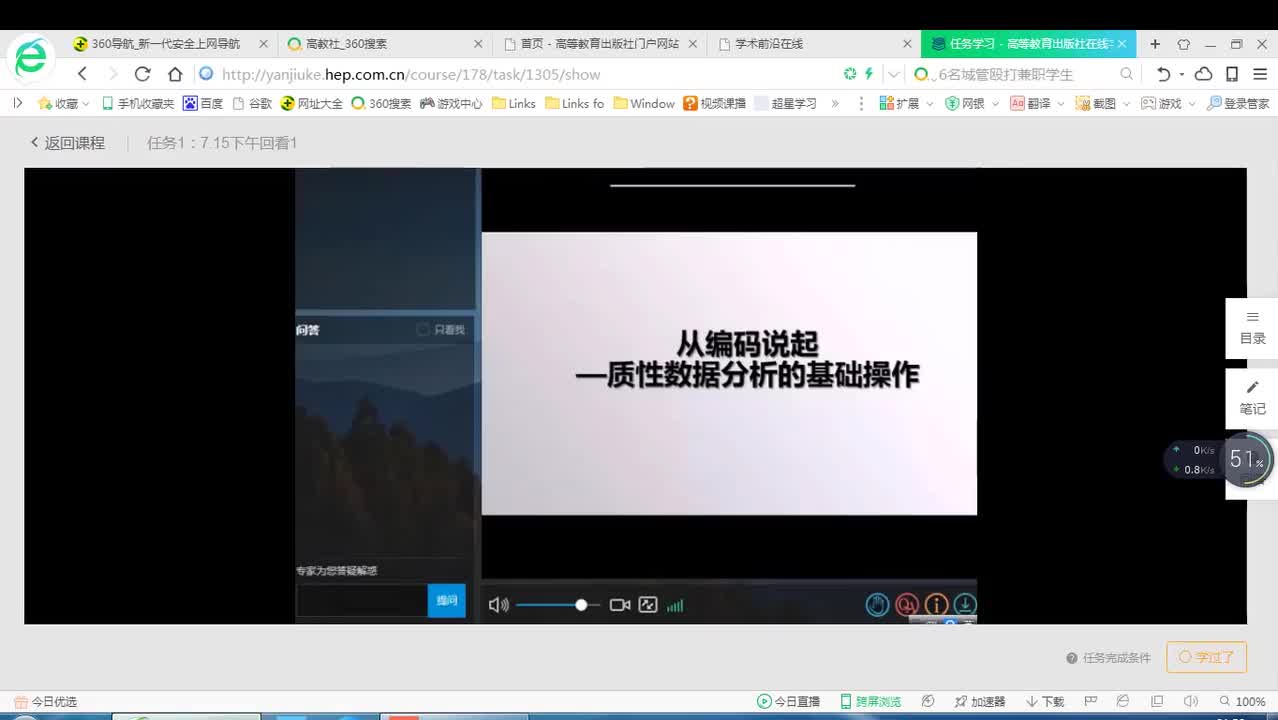Select the 任务学习 active tab
The height and width of the screenshot is (720, 1278).
(1028, 44)
